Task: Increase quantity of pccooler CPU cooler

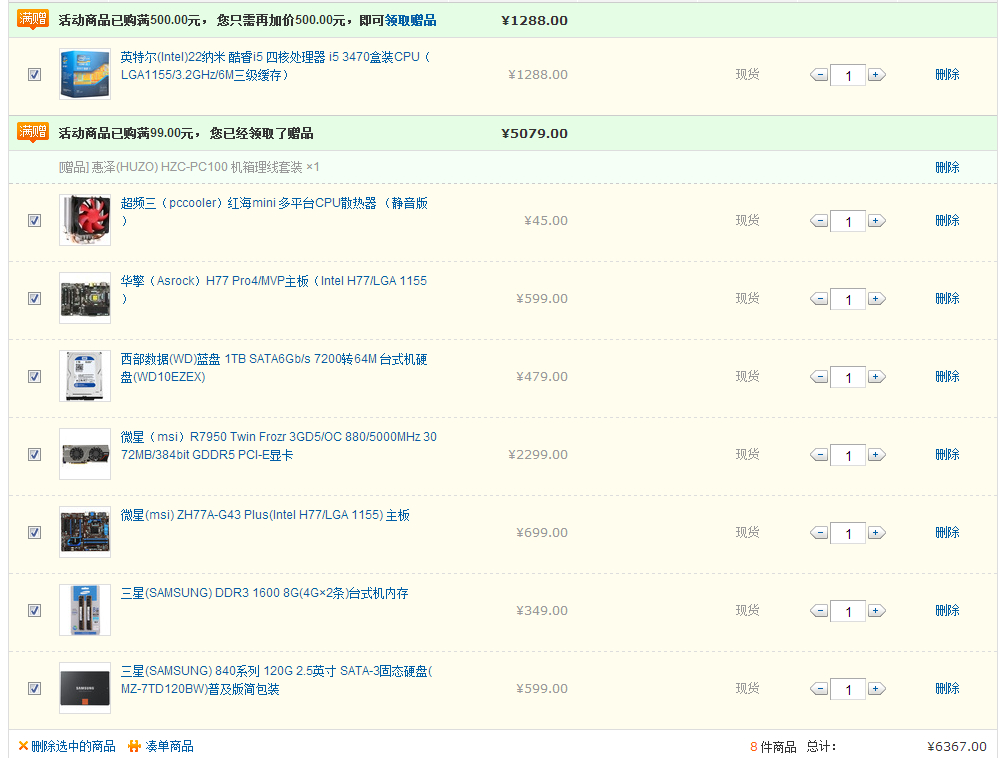Action: (x=877, y=221)
